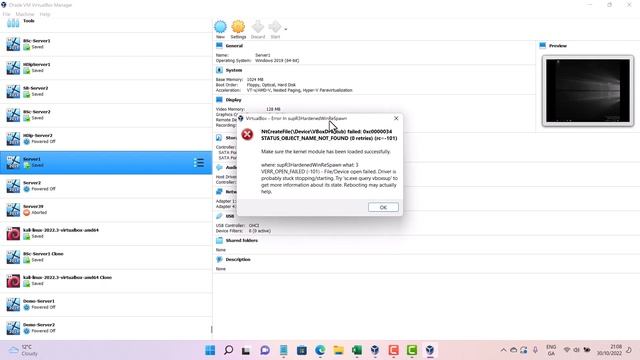The image size is (640, 360).
Task: Click the Preview panel header icon
Action: [x=542, y=46]
